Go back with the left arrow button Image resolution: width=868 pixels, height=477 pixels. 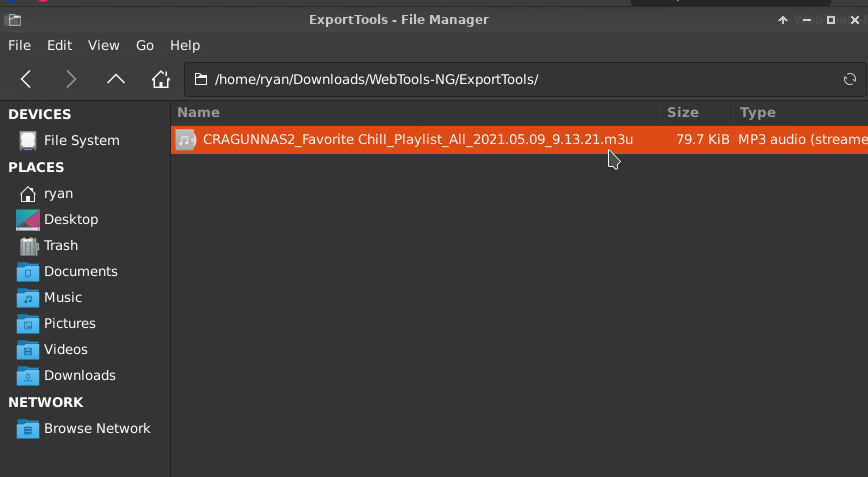(x=25, y=79)
